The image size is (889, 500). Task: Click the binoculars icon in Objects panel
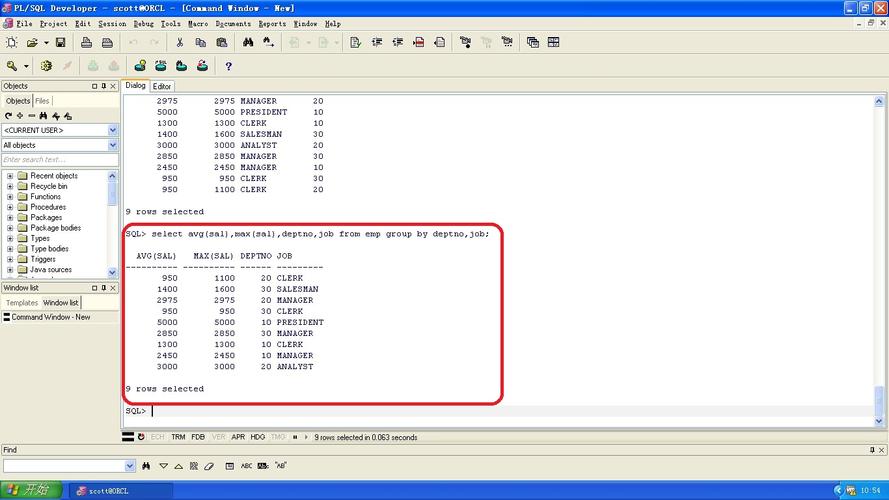click(43, 116)
